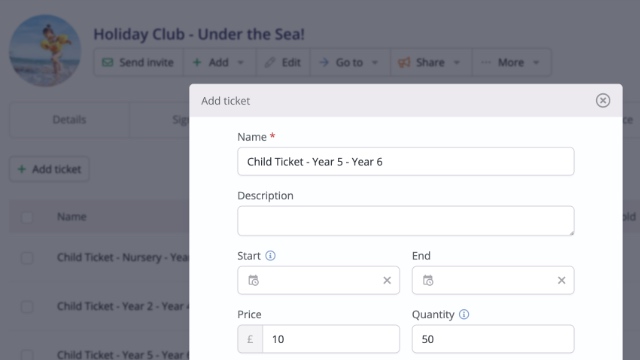The height and width of the screenshot is (360, 640).
Task: Tick the Child Ticket Nursery row checkbox
Action: [x=27, y=258]
